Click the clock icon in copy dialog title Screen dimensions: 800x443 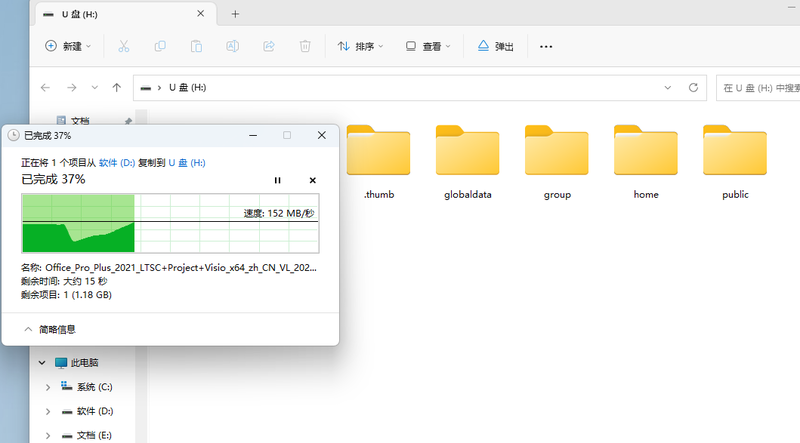[14, 135]
